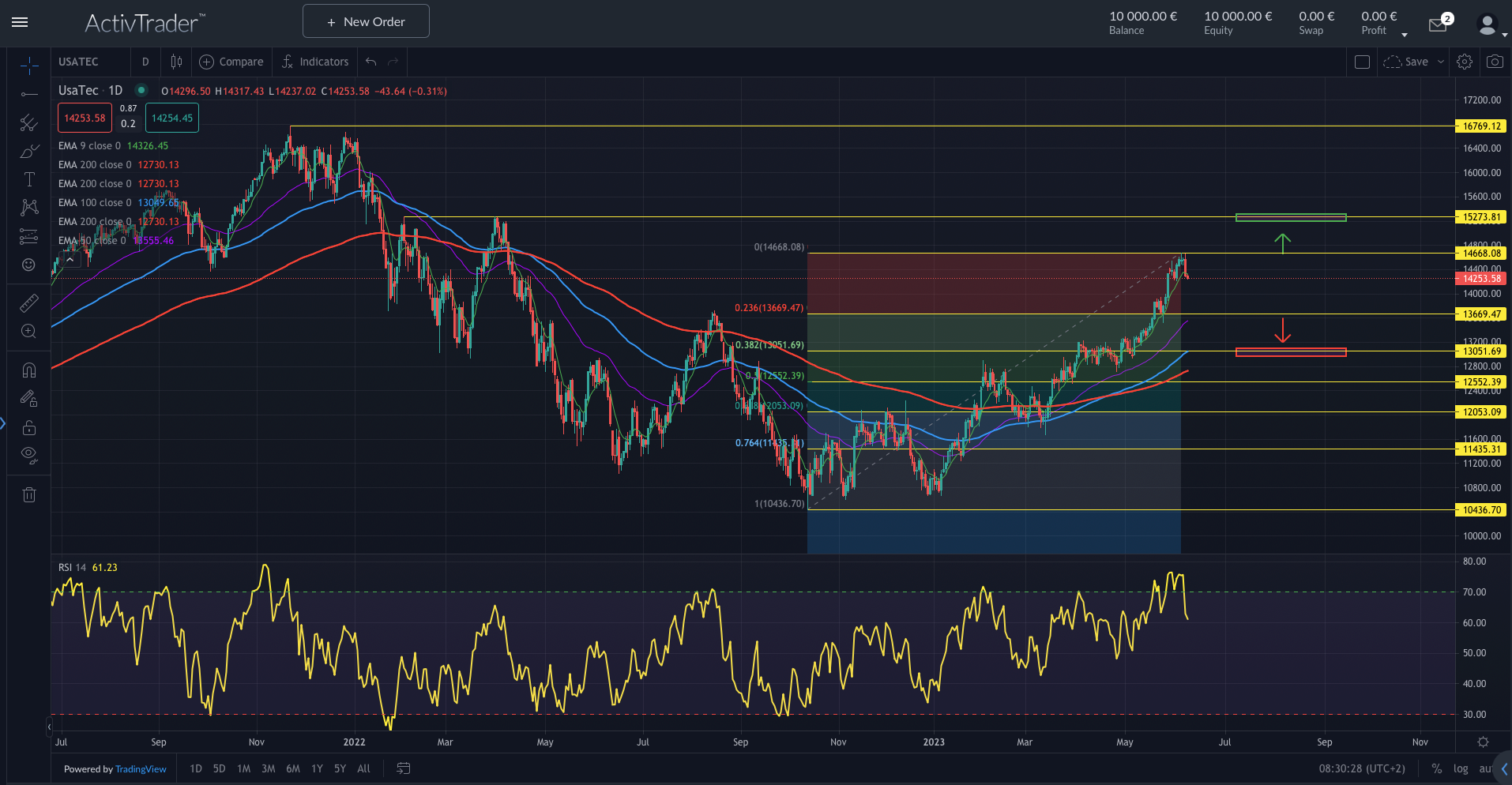Pick the brush drawing tool
The image size is (1512, 785).
[28, 151]
